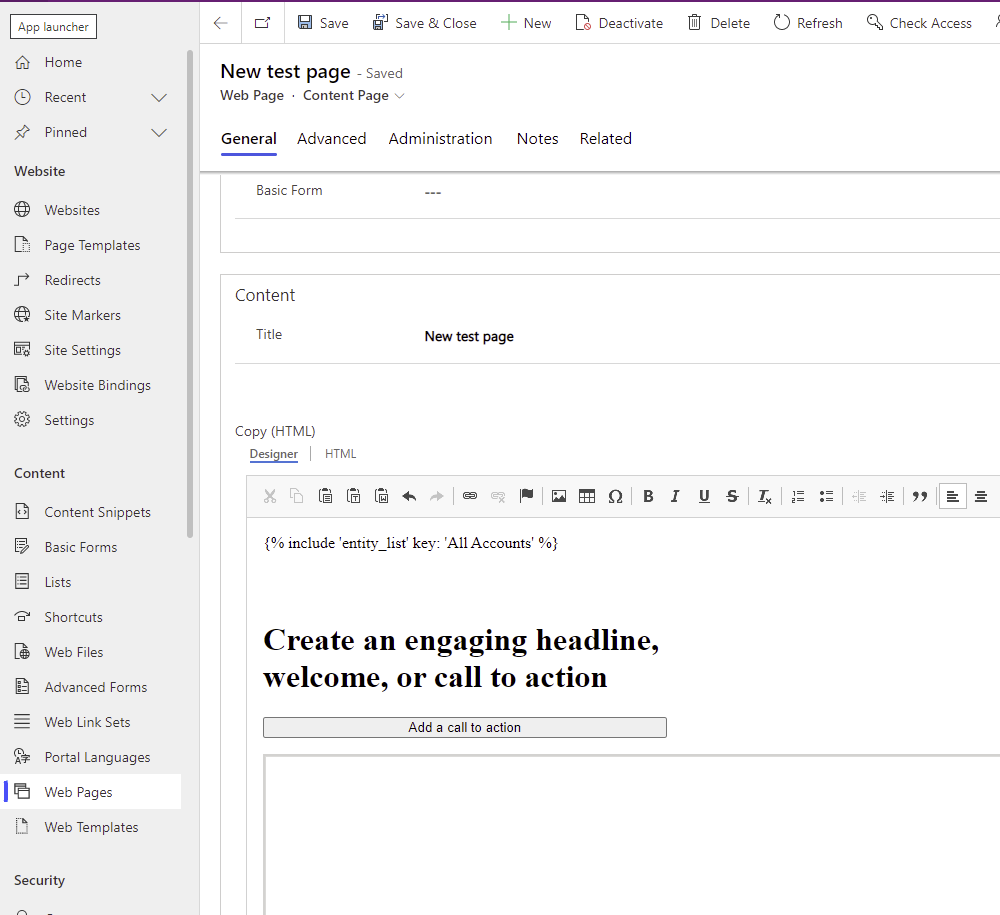1000x915 pixels.
Task: Click the Cut icon in editor toolbar
Action: [270, 496]
